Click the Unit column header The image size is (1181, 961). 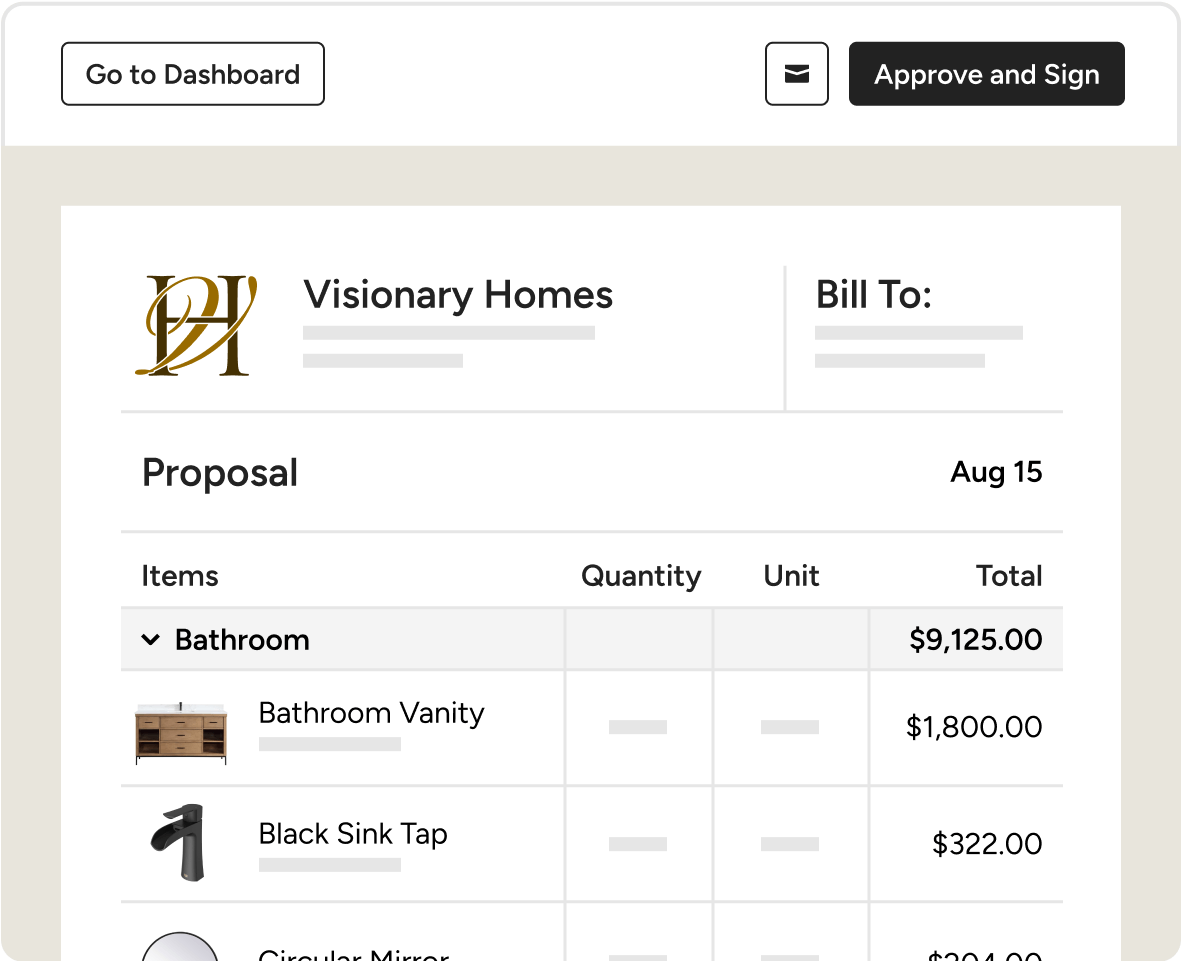791,576
